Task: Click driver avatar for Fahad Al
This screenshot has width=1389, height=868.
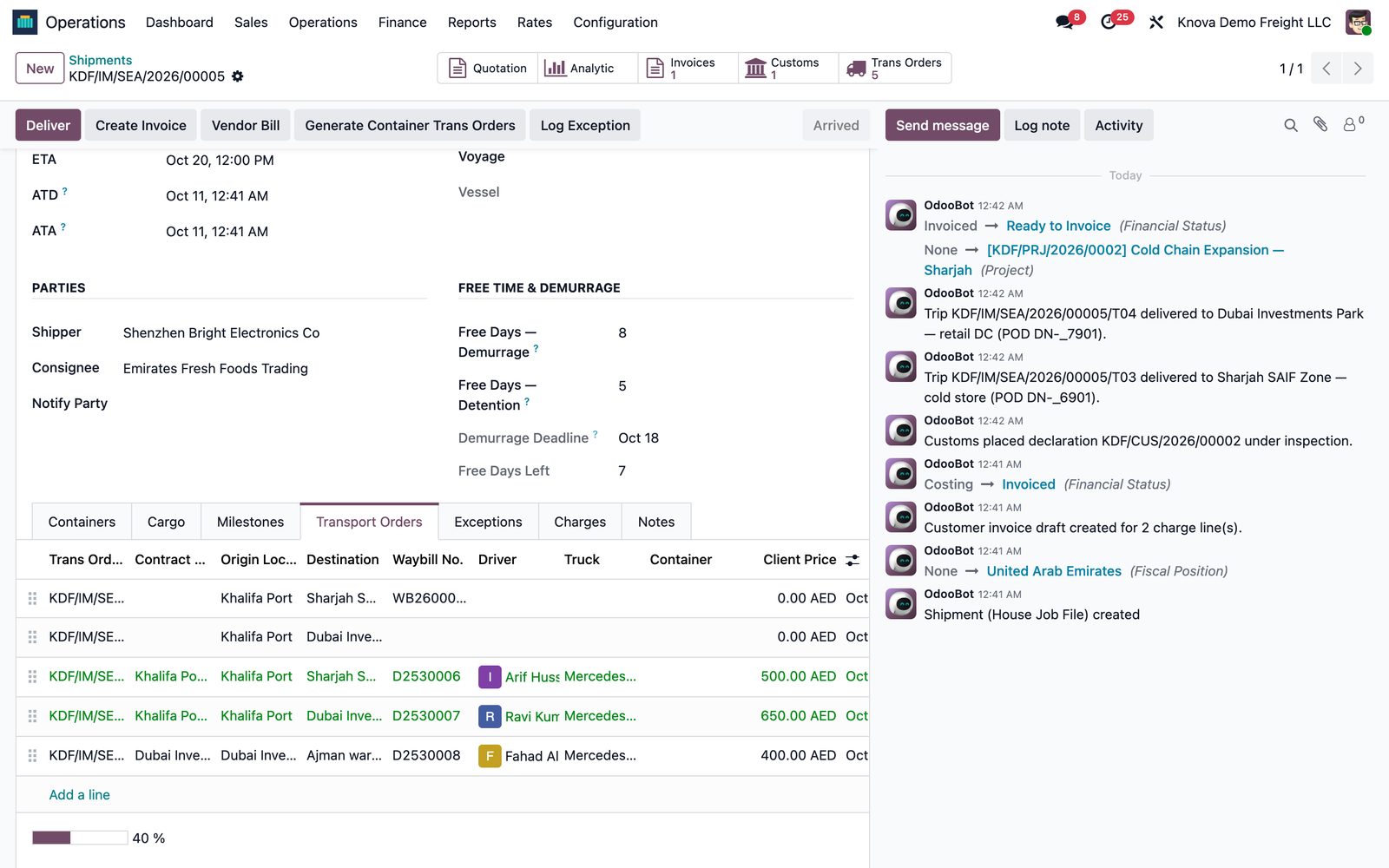Action: coord(490,756)
